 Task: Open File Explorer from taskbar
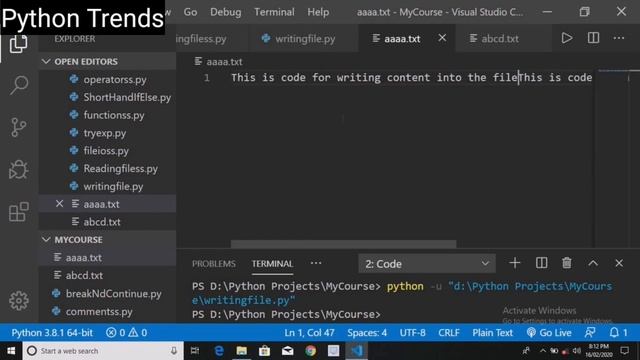pos(242,351)
